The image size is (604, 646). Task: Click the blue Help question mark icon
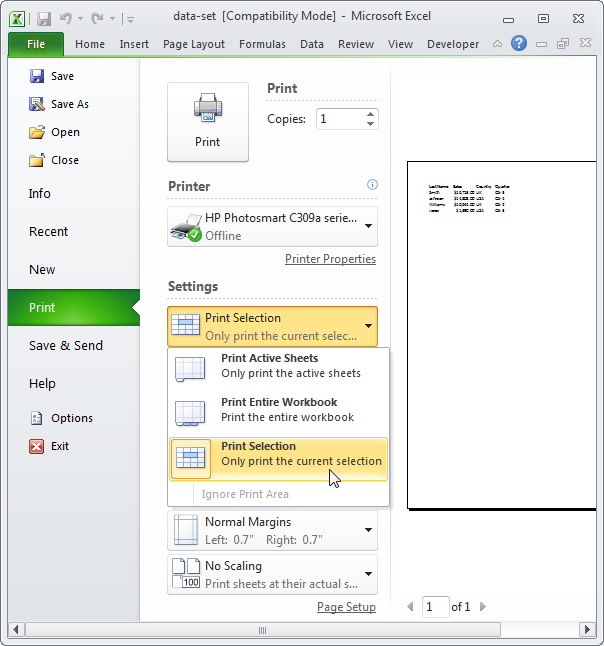click(519, 43)
